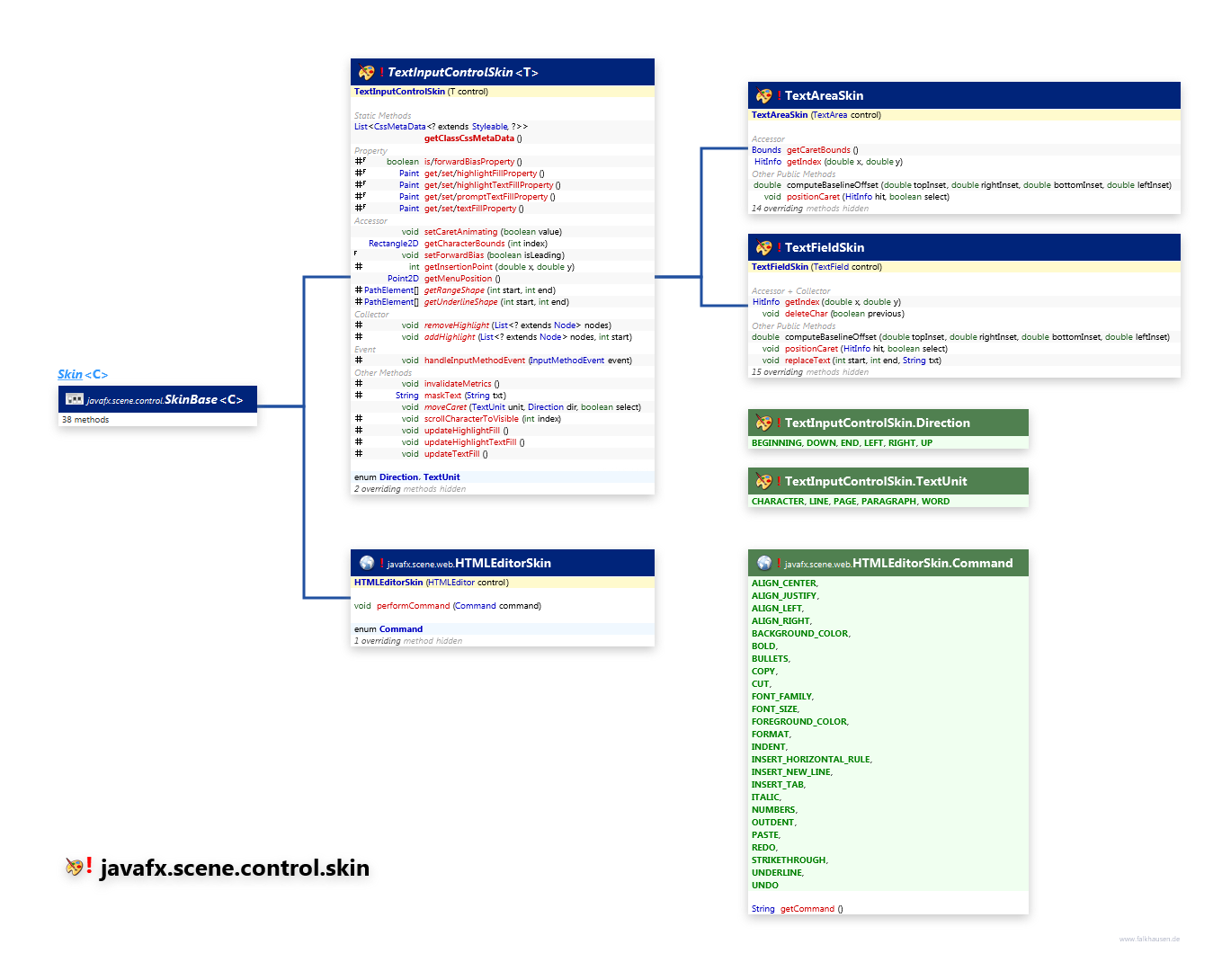Expand 14 overriding methods hidden in TextAreaSkin
Image resolution: width=1231 pixels, height=980 pixels.
pyautogui.click(x=809, y=209)
